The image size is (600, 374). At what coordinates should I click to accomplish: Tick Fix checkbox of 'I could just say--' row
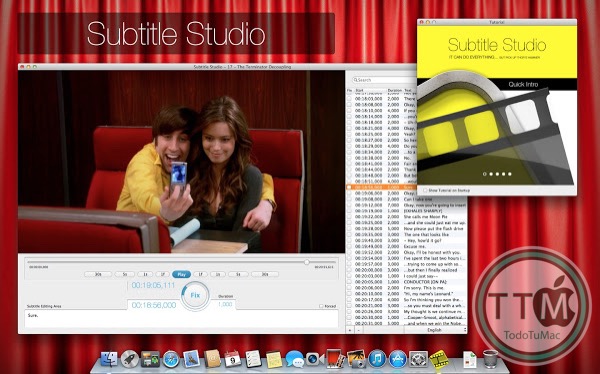click(349, 276)
